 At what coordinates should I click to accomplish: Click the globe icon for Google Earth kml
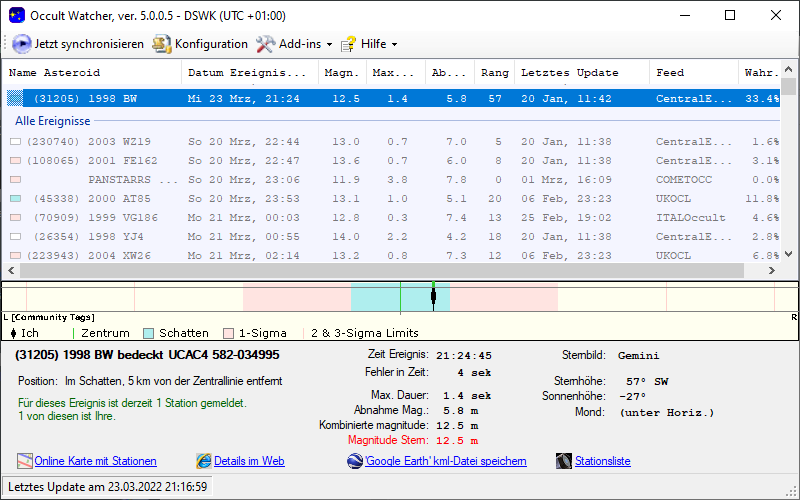click(x=355, y=461)
